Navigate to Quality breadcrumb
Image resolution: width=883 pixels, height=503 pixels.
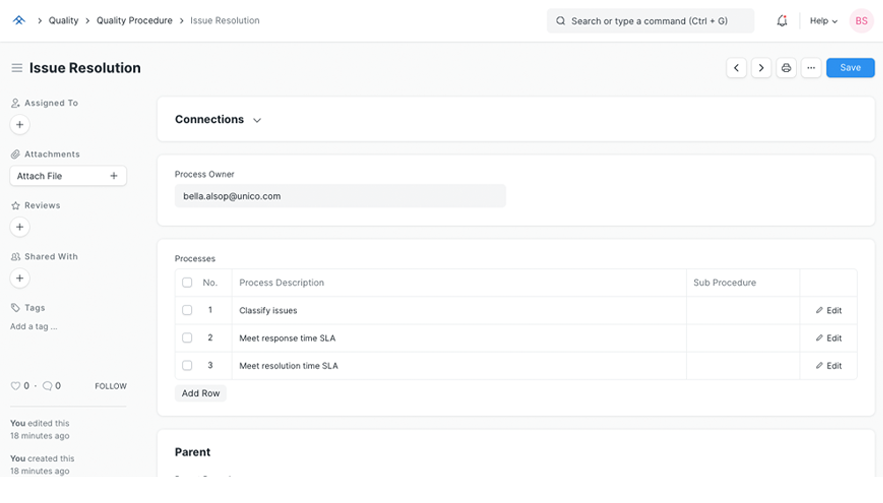[x=64, y=21]
